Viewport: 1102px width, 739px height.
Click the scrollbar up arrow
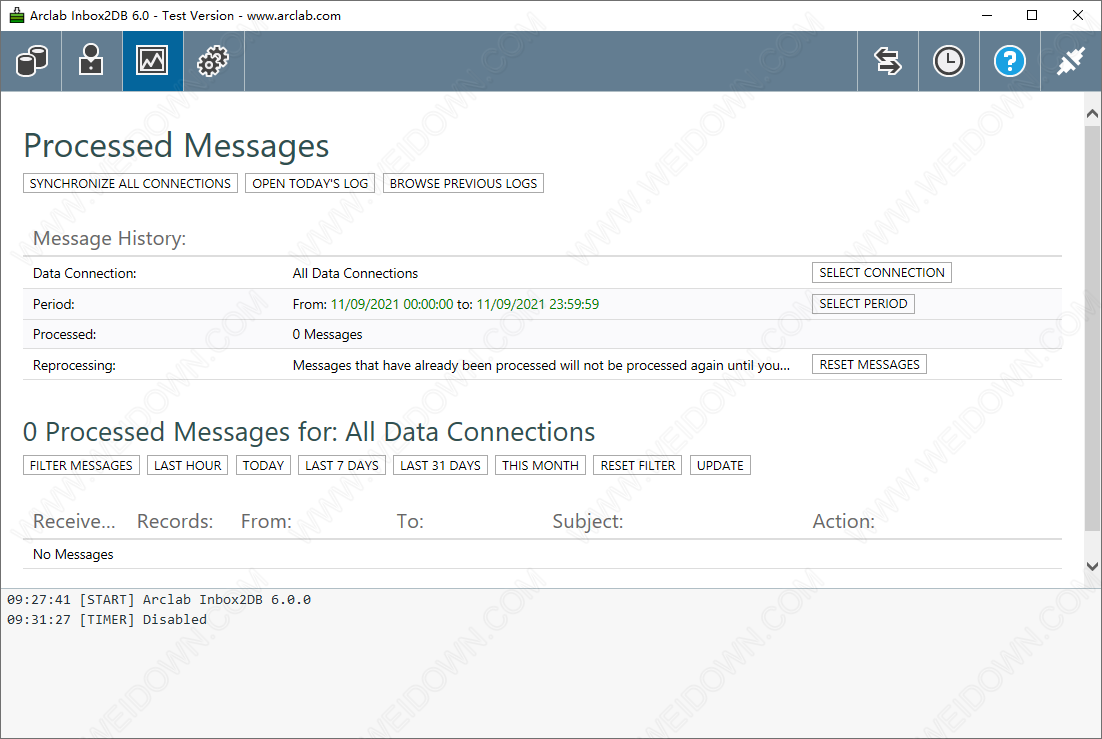click(1092, 113)
